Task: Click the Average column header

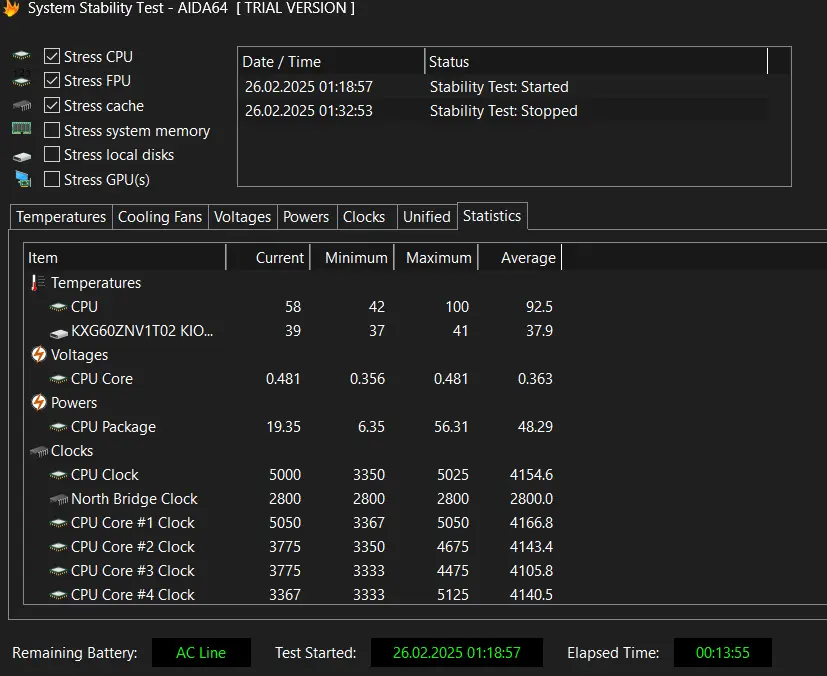Action: click(520, 257)
